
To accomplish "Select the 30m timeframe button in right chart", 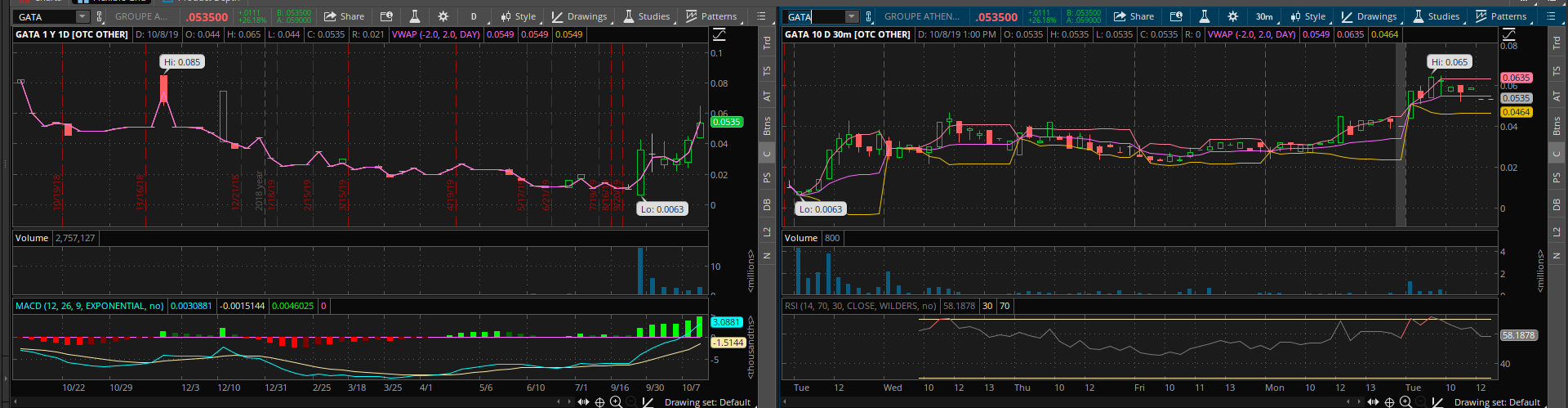I will [x=1263, y=16].
